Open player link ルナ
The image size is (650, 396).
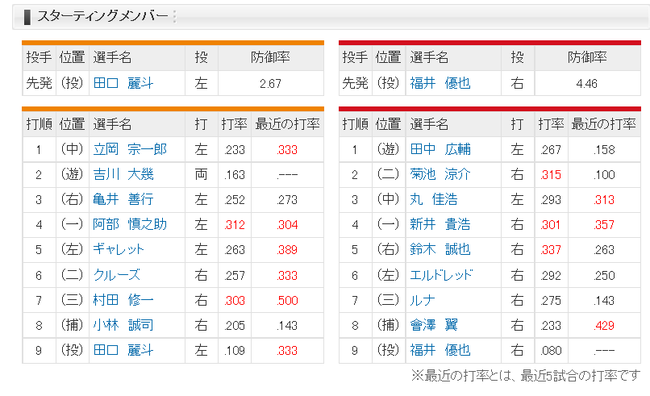tap(422, 300)
